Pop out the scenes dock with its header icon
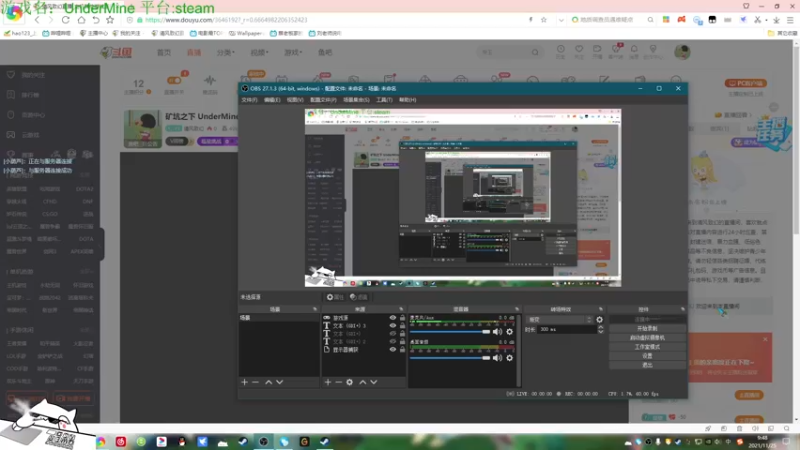 pos(315,309)
